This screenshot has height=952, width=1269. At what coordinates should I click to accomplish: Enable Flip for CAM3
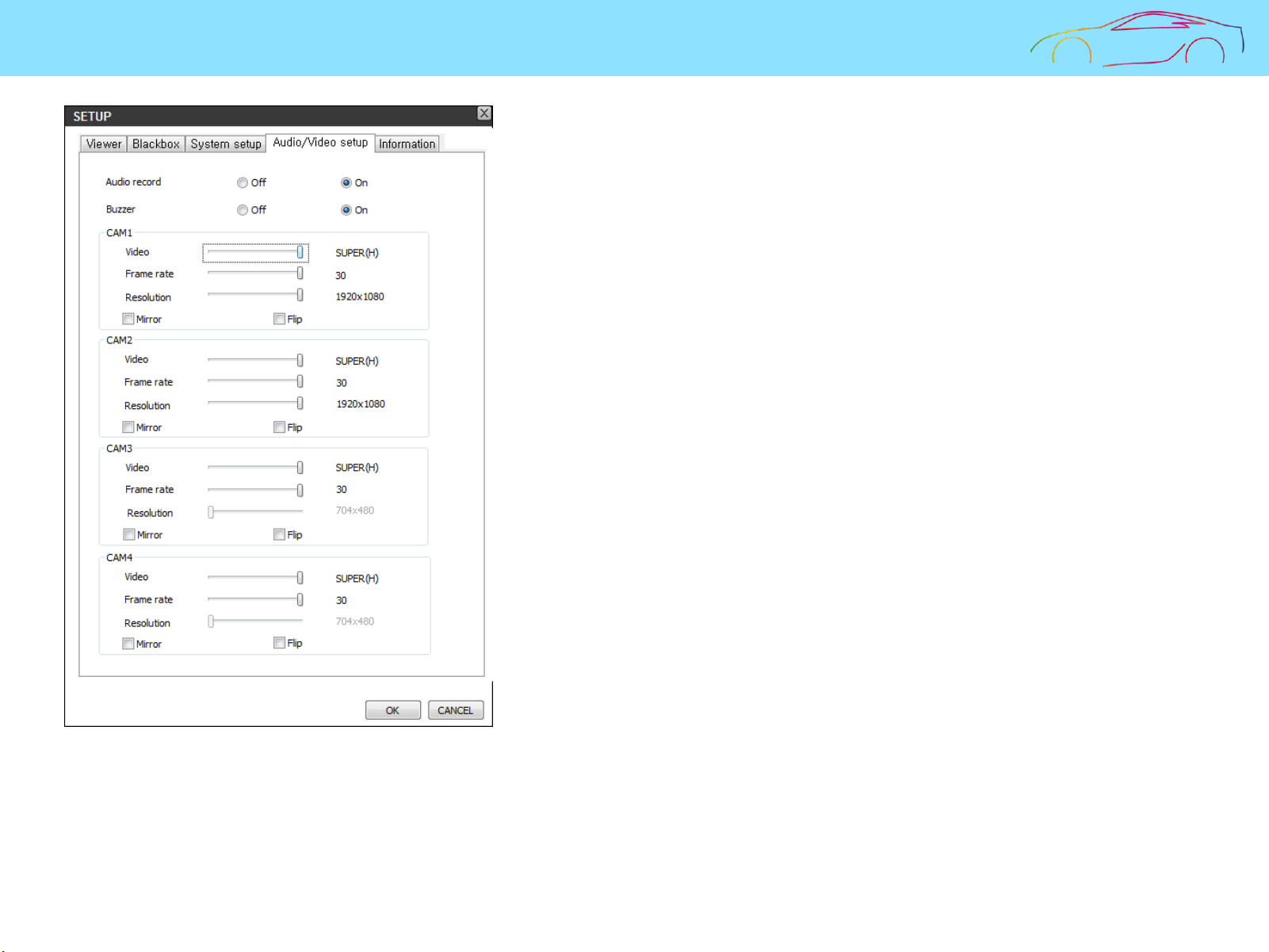[x=279, y=534]
